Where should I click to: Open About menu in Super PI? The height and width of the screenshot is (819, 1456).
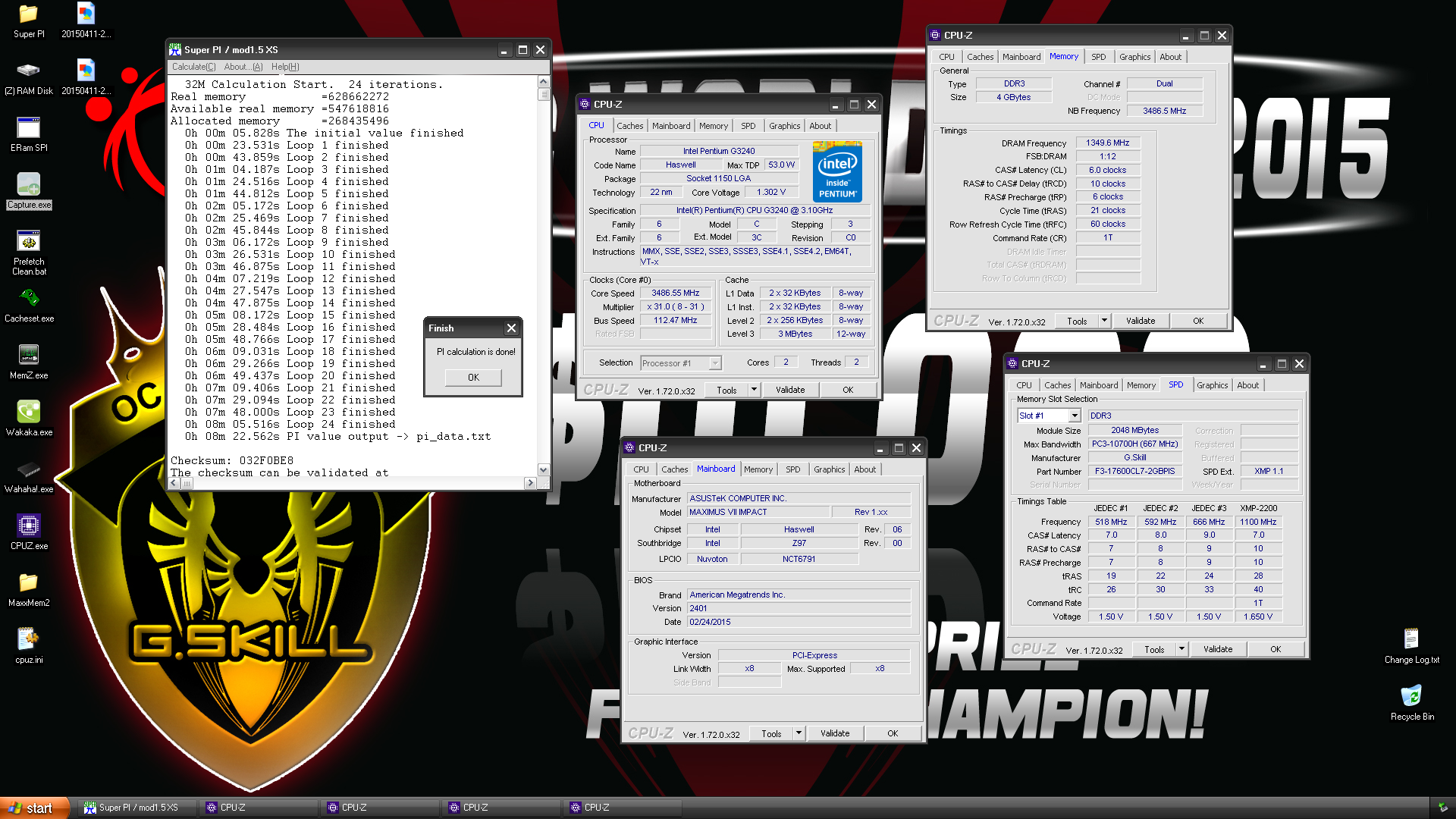(243, 67)
